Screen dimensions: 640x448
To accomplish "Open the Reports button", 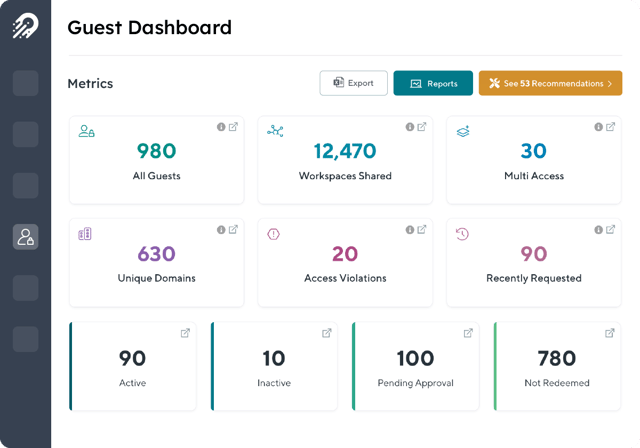I will point(433,83).
